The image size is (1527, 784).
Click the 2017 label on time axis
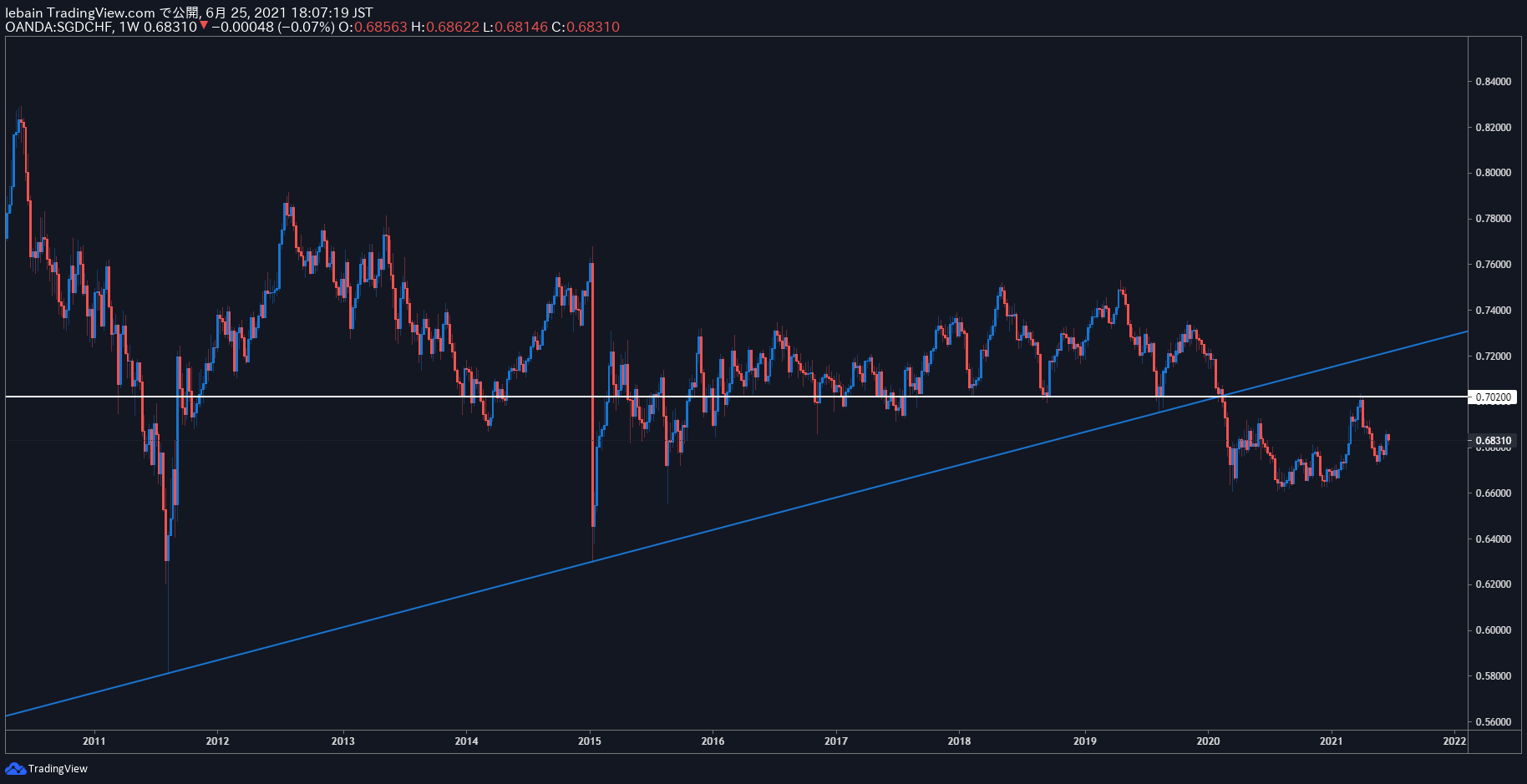point(836,741)
